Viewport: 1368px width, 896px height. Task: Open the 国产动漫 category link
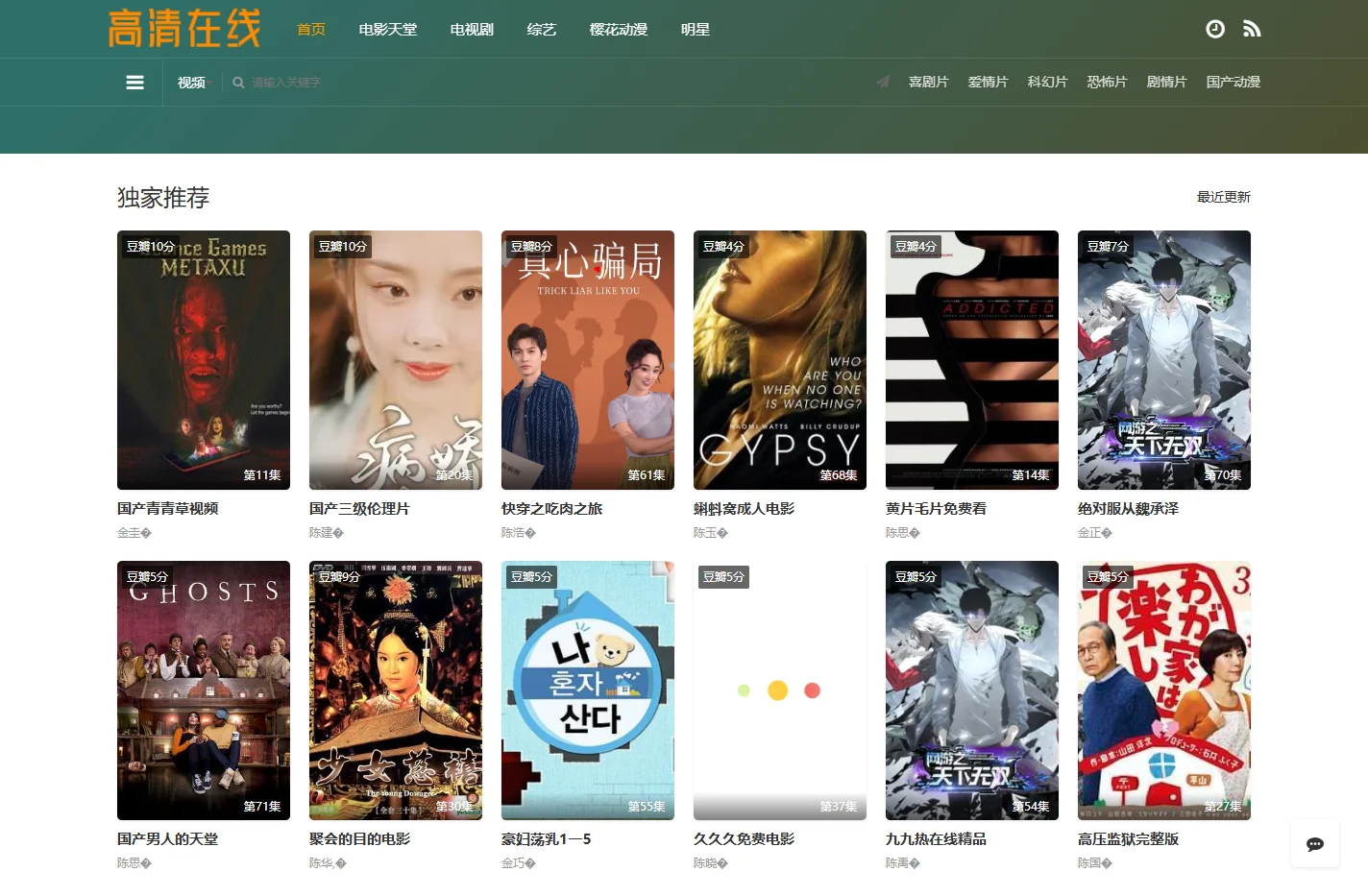[x=1234, y=82]
